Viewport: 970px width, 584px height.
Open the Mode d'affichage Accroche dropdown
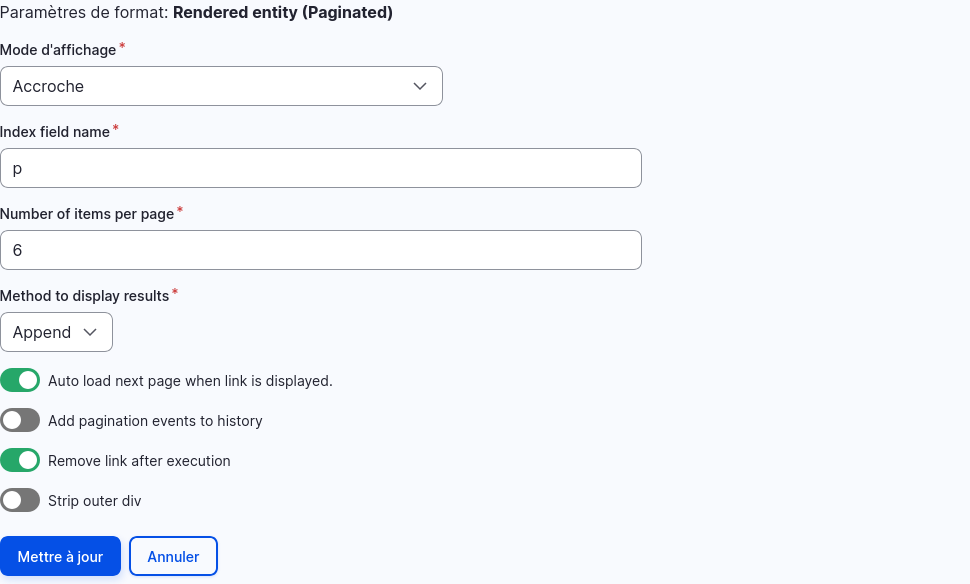point(221,86)
